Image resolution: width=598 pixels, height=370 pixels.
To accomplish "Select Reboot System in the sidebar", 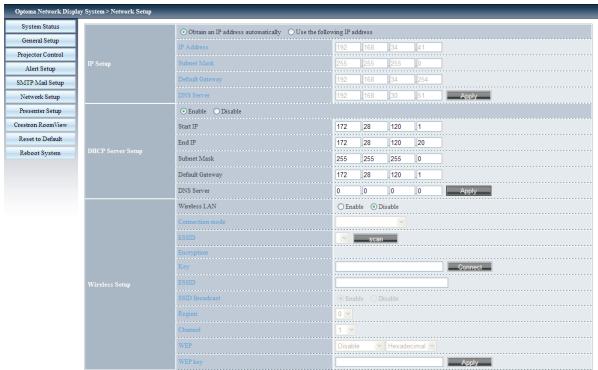I will pos(40,153).
